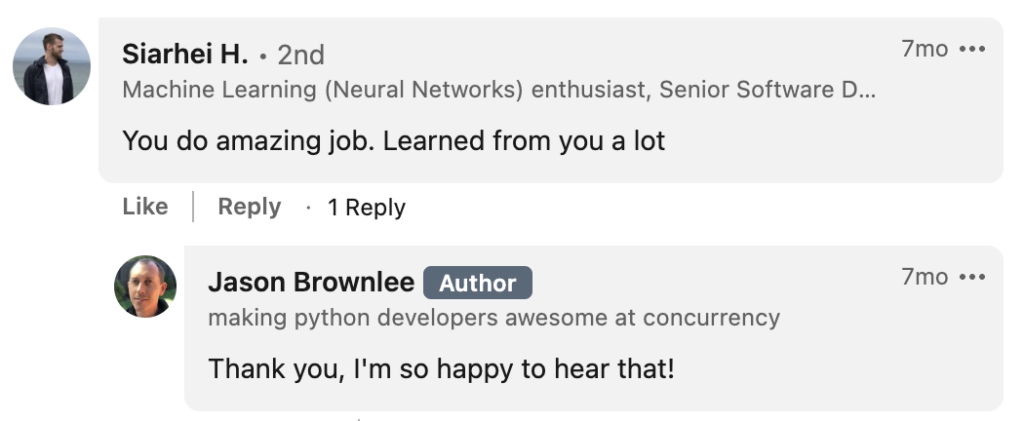Click Siarhei H.'s profile picture
This screenshot has height=421, width=1024.
coord(52,67)
